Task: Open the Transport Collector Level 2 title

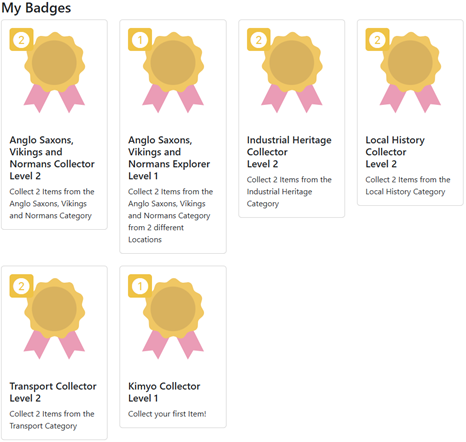Action: (x=53, y=392)
